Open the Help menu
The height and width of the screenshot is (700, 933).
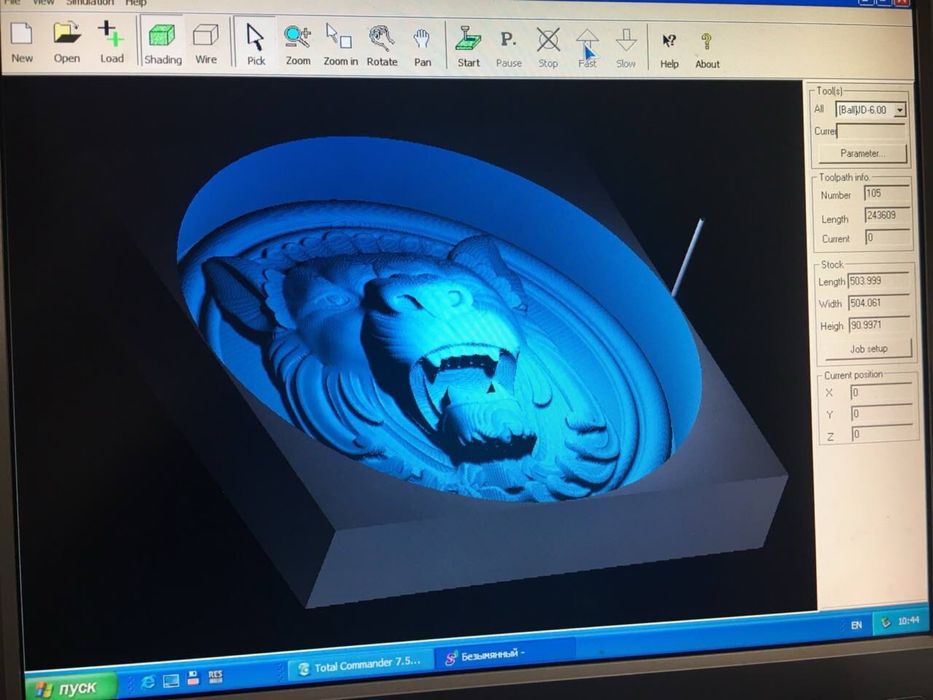[136, 3]
